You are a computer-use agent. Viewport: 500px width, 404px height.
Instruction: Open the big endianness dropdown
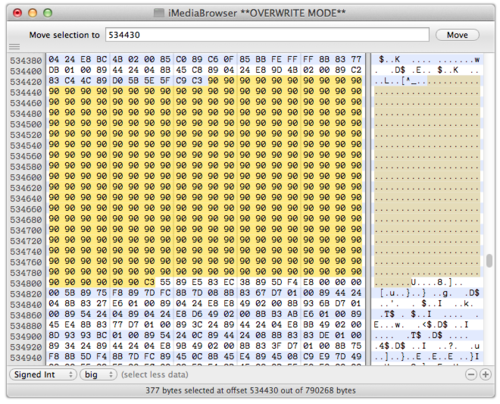[x=98, y=375]
